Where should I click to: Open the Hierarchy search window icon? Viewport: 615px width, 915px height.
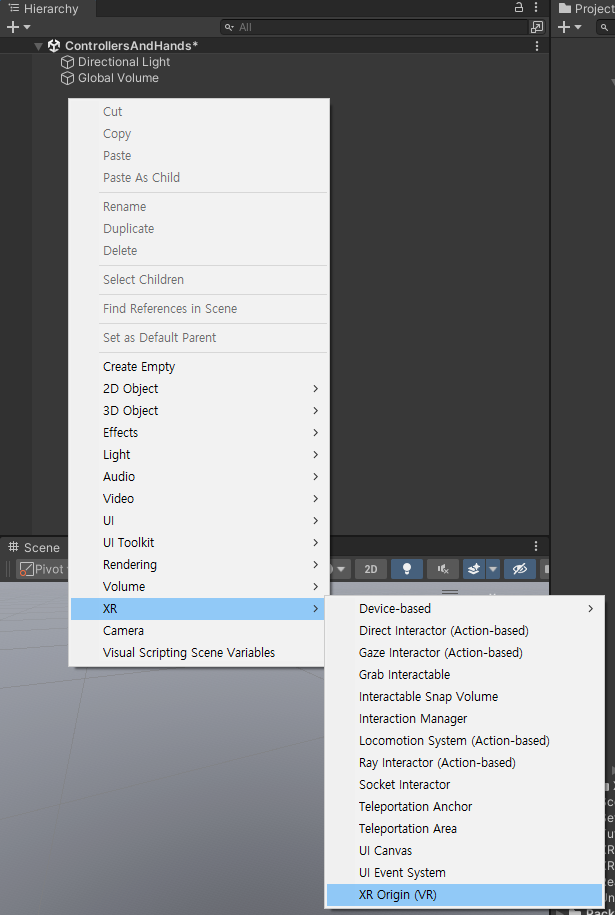pos(537,27)
